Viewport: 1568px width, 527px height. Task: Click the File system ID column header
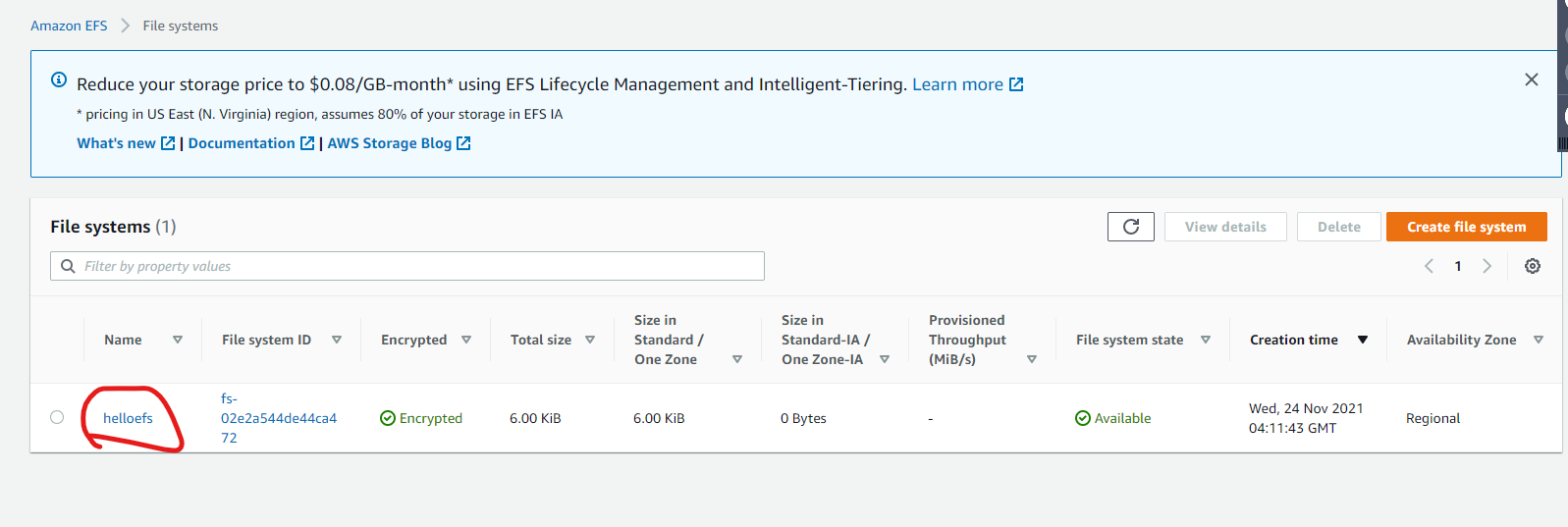pos(266,340)
